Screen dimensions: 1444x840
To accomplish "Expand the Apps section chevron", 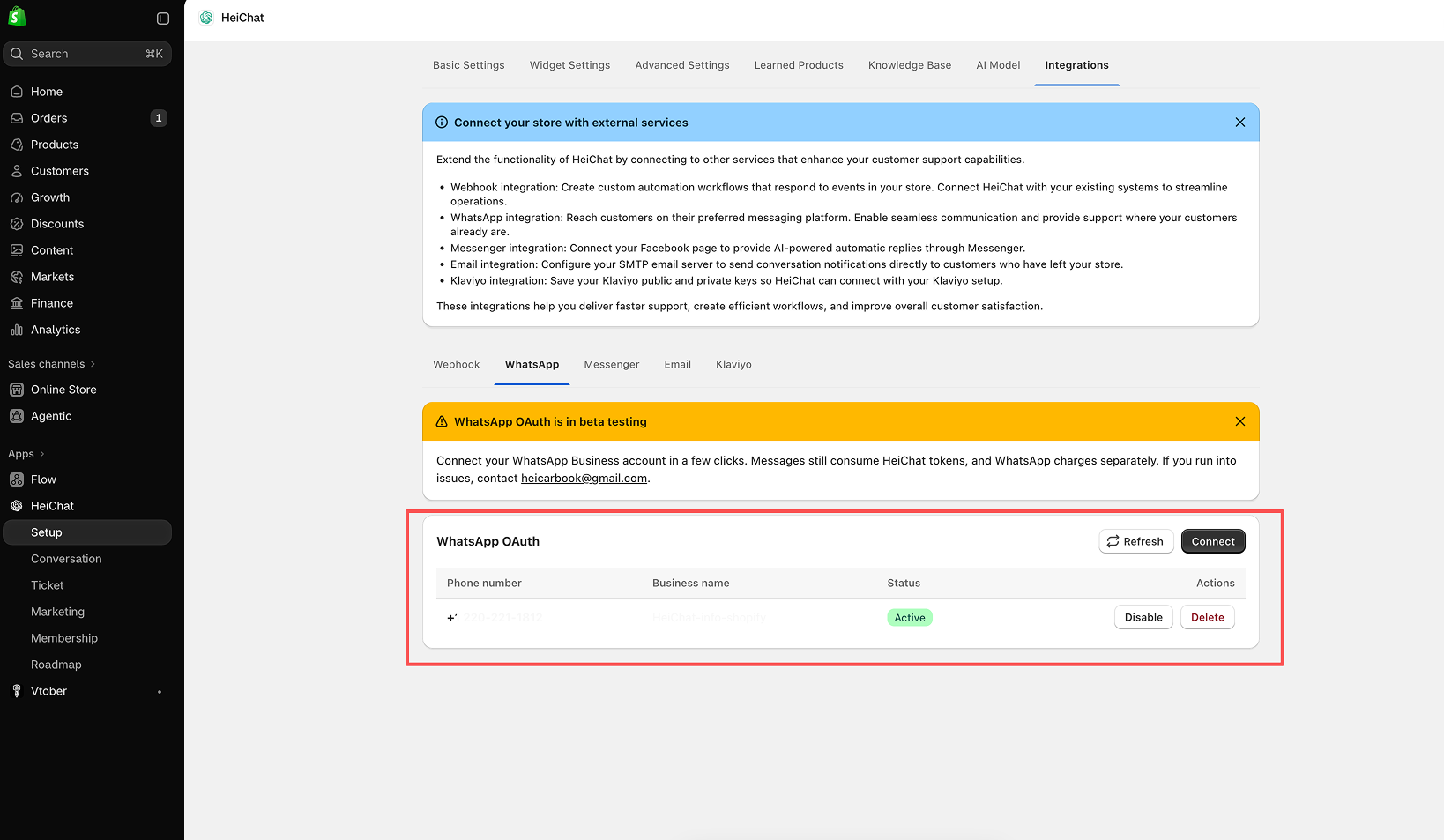I will pyautogui.click(x=41, y=454).
